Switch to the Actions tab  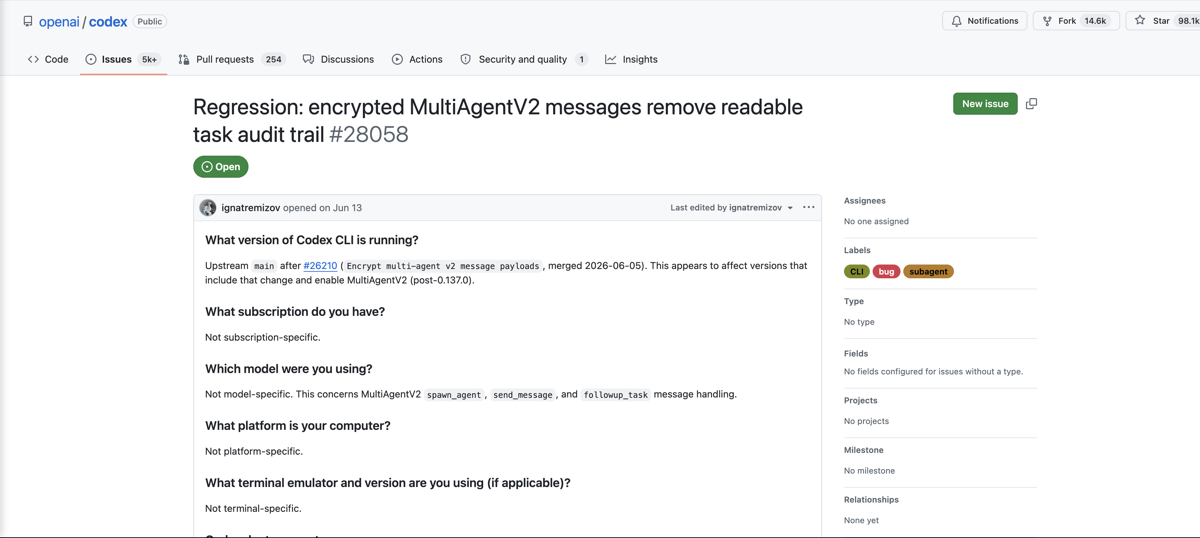click(417, 59)
